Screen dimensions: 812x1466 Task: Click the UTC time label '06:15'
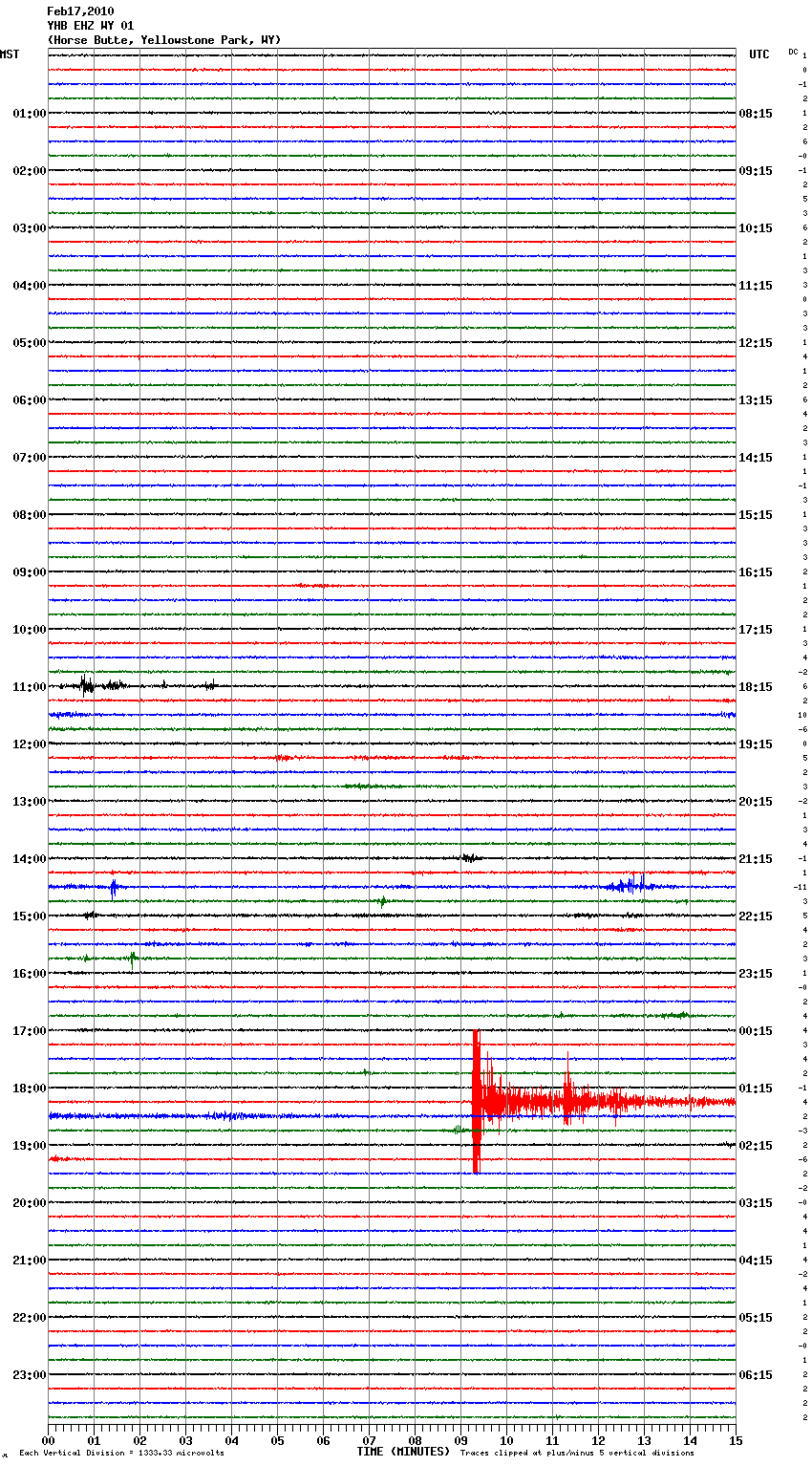(756, 1375)
